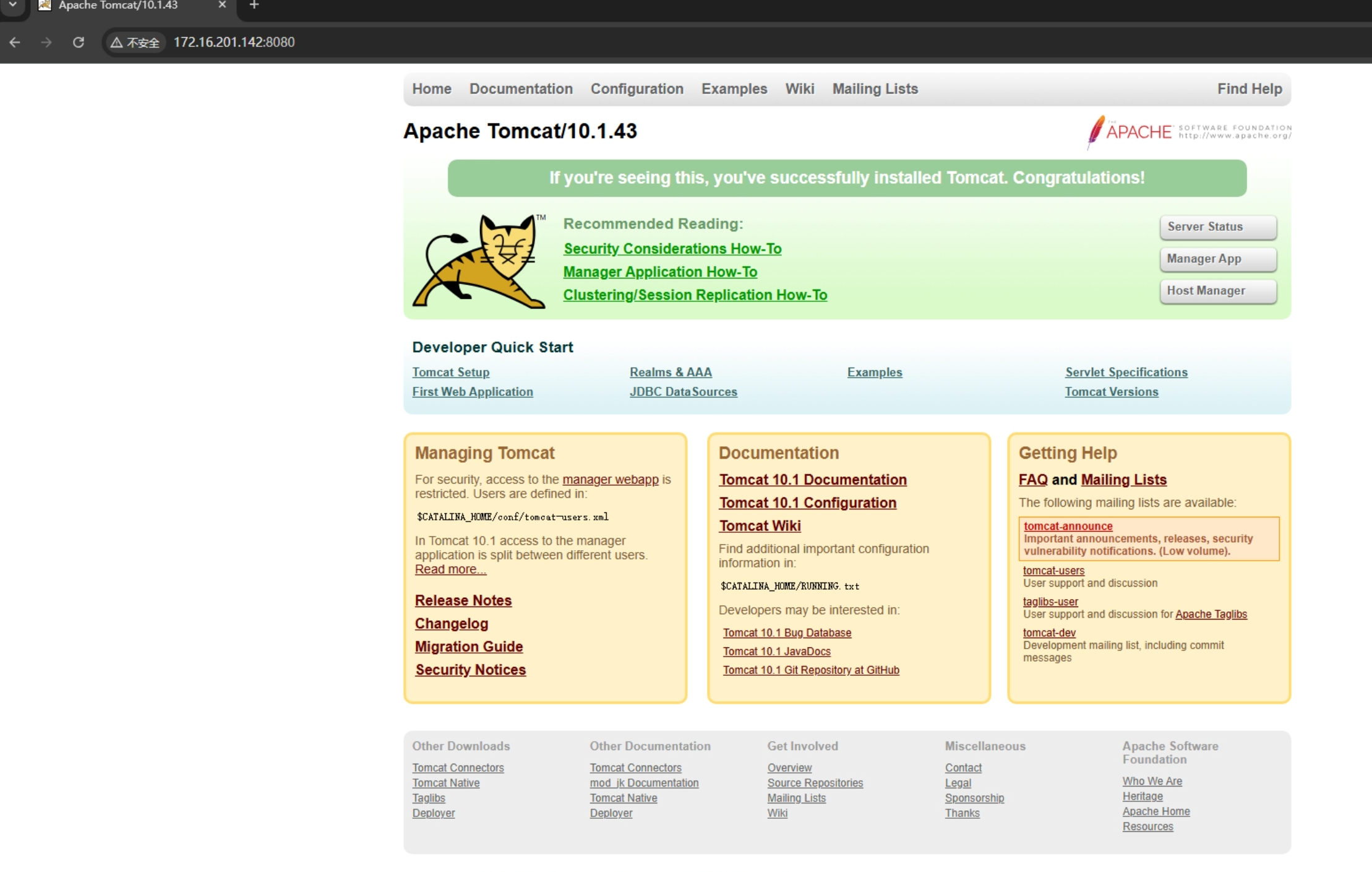
Task: Open Examples in the navigation bar
Action: click(734, 88)
